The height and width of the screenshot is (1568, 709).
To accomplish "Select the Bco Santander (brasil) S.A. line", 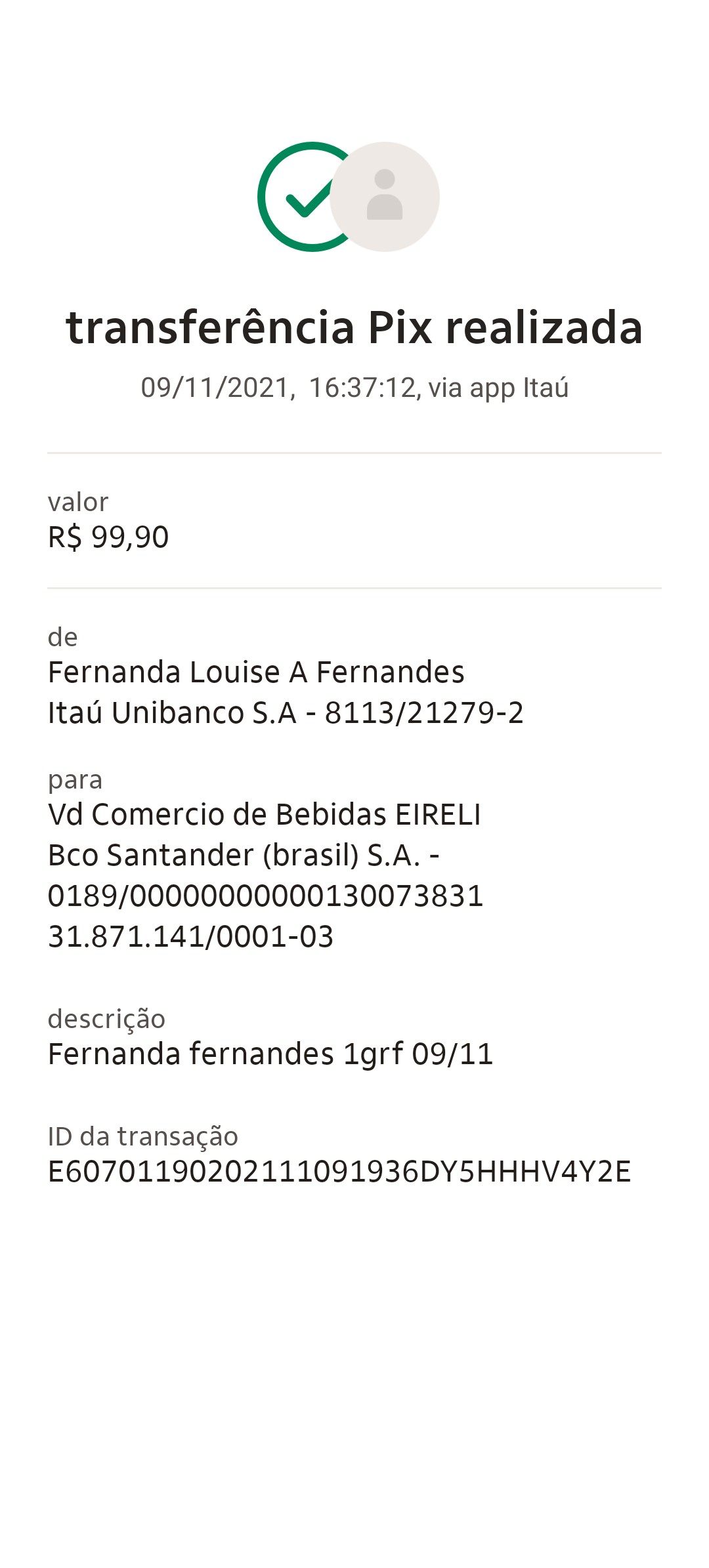I will pyautogui.click(x=244, y=856).
